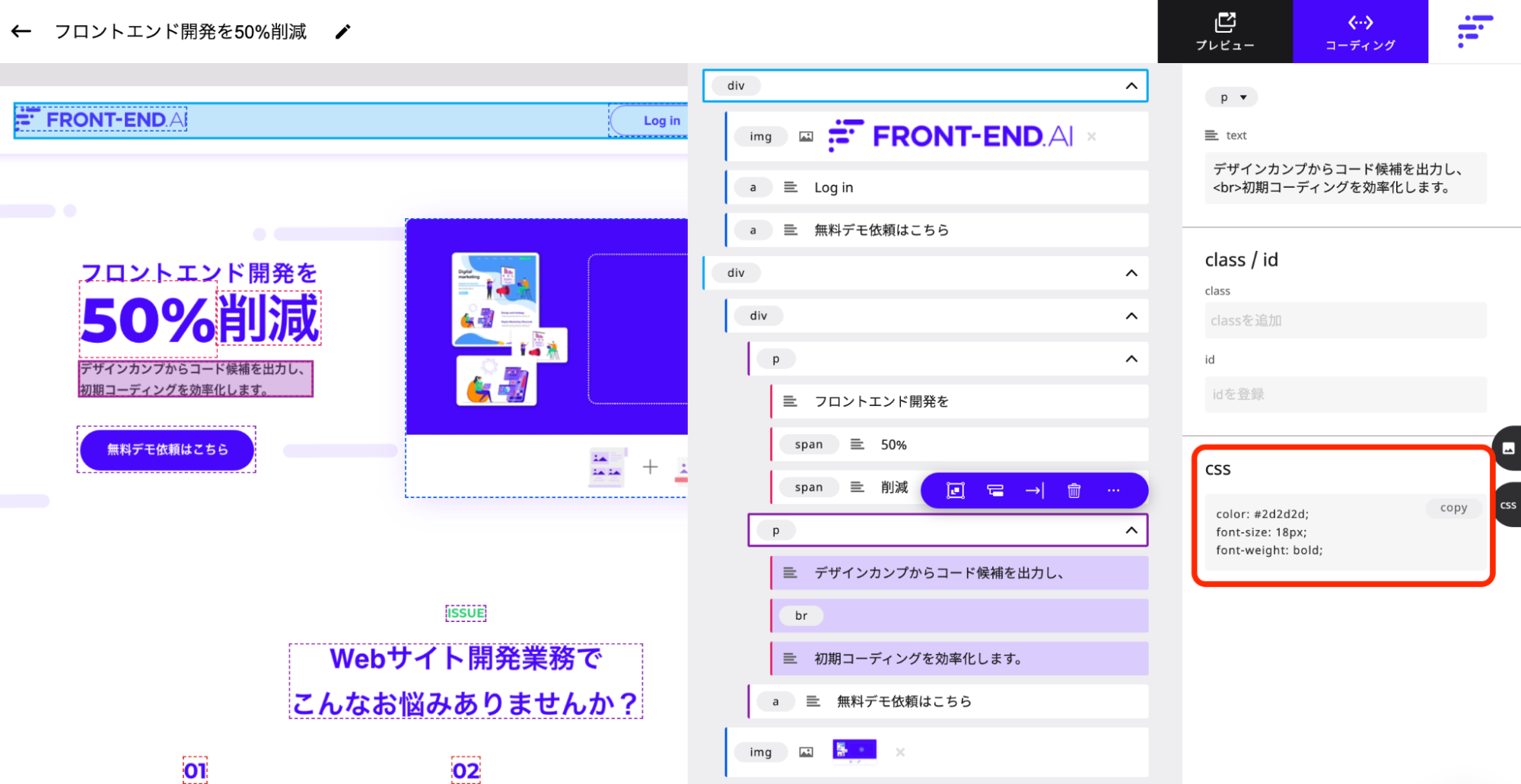This screenshot has height=784, width=1521.
Task: Collapse the nested div node above the p element
Action: (x=1132, y=316)
